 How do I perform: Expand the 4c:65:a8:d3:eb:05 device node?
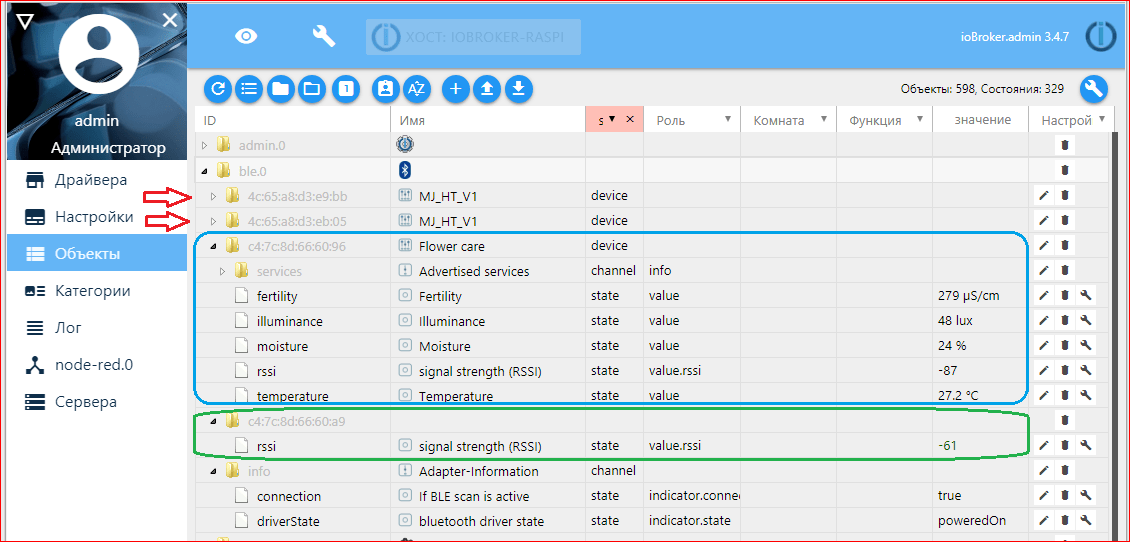(x=213, y=221)
